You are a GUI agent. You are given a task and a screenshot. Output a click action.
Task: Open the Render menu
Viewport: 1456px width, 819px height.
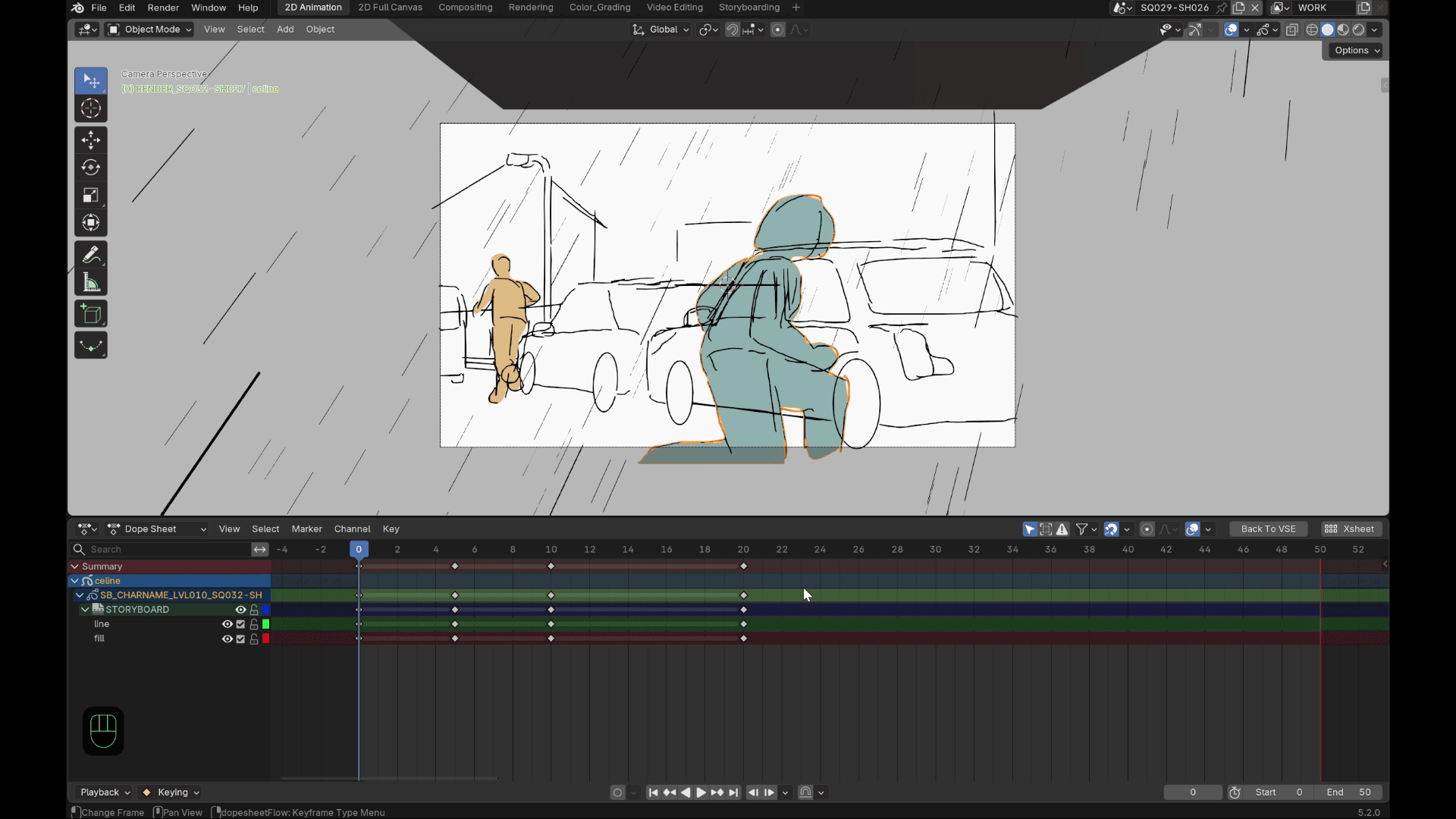pyautogui.click(x=163, y=8)
